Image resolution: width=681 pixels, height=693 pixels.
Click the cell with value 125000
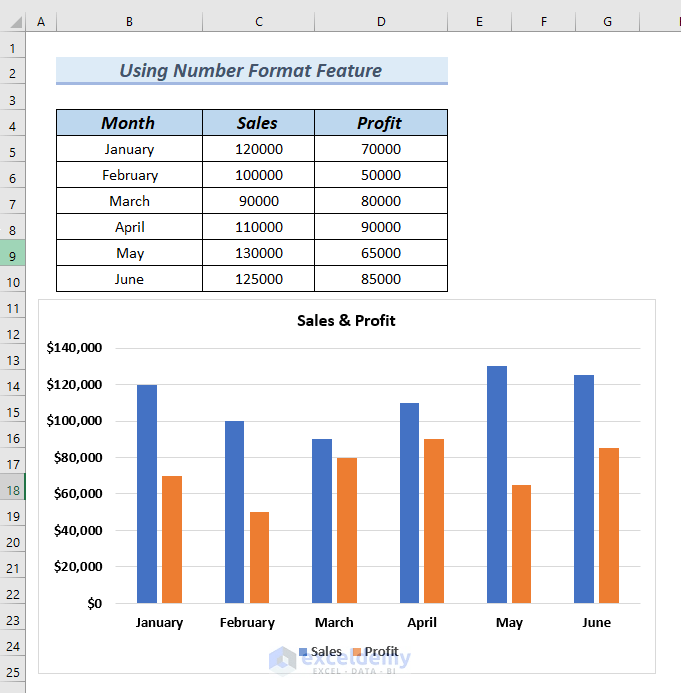(x=259, y=279)
